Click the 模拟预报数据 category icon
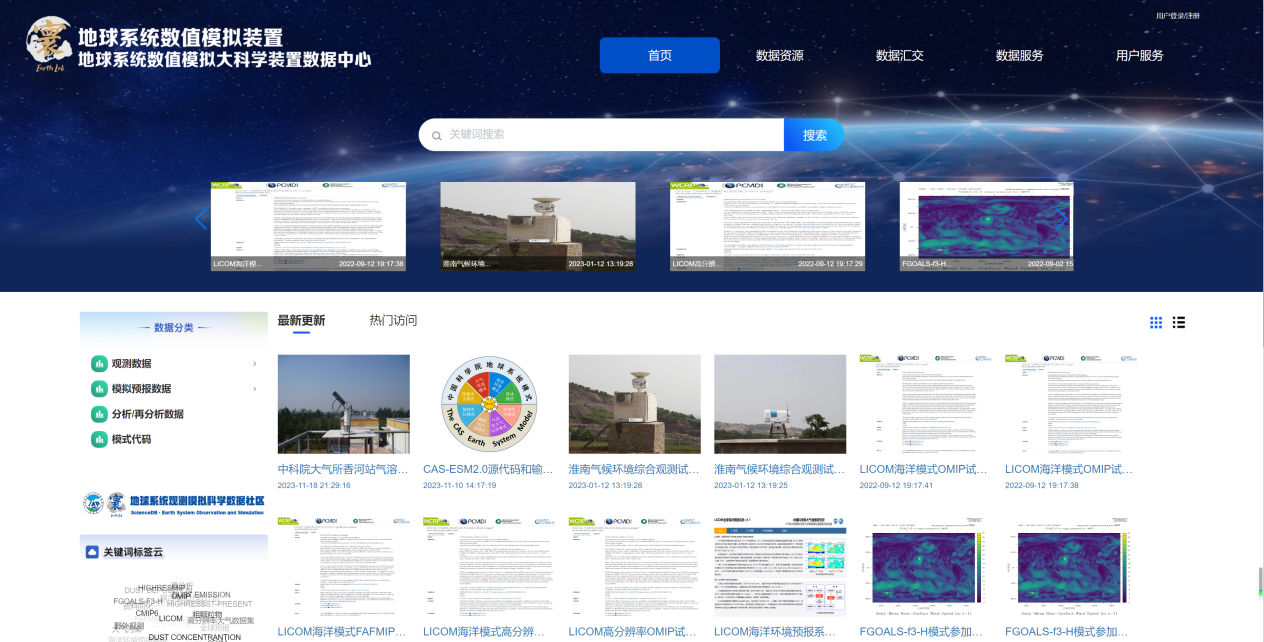This screenshot has height=642, width=1264. tap(99, 389)
